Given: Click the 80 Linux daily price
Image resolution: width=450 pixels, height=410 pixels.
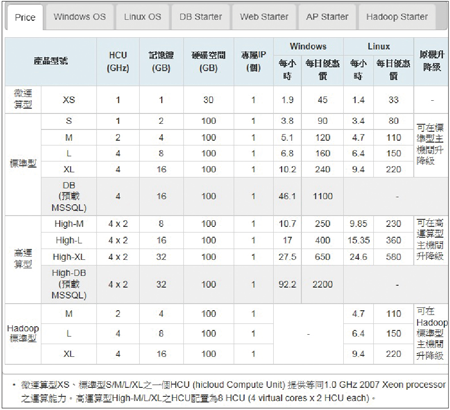Looking at the screenshot, I should (393, 121).
